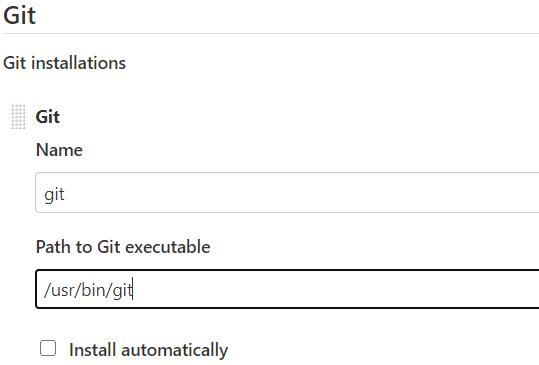This screenshot has width=539, height=365.
Task: Click the word 'automatically' next to the checkbox
Action: 175,351
